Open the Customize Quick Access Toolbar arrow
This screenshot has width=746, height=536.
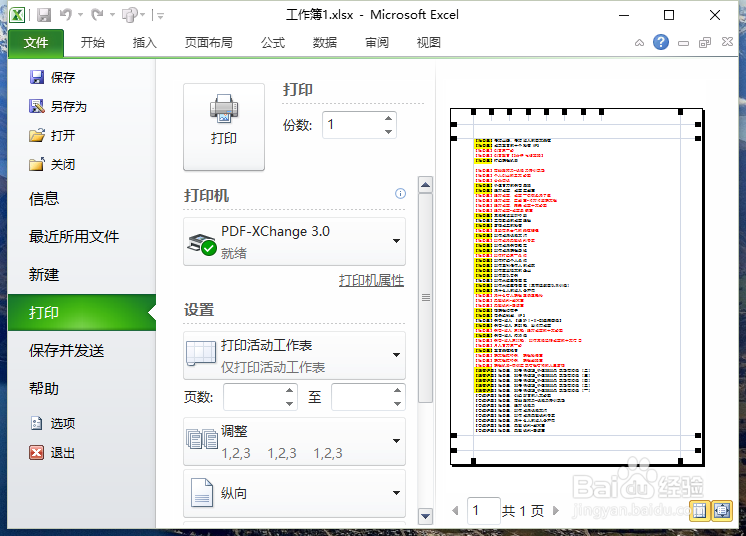coord(160,16)
